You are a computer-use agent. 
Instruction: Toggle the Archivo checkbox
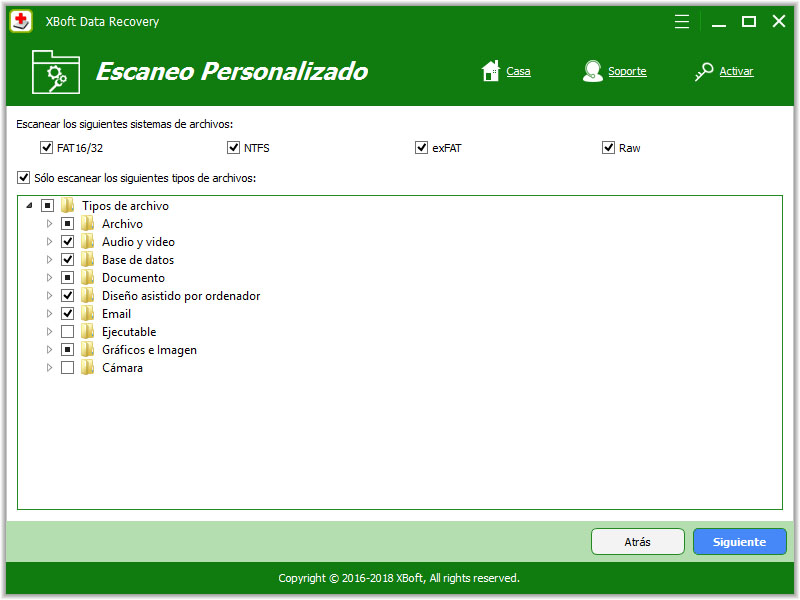click(67, 223)
